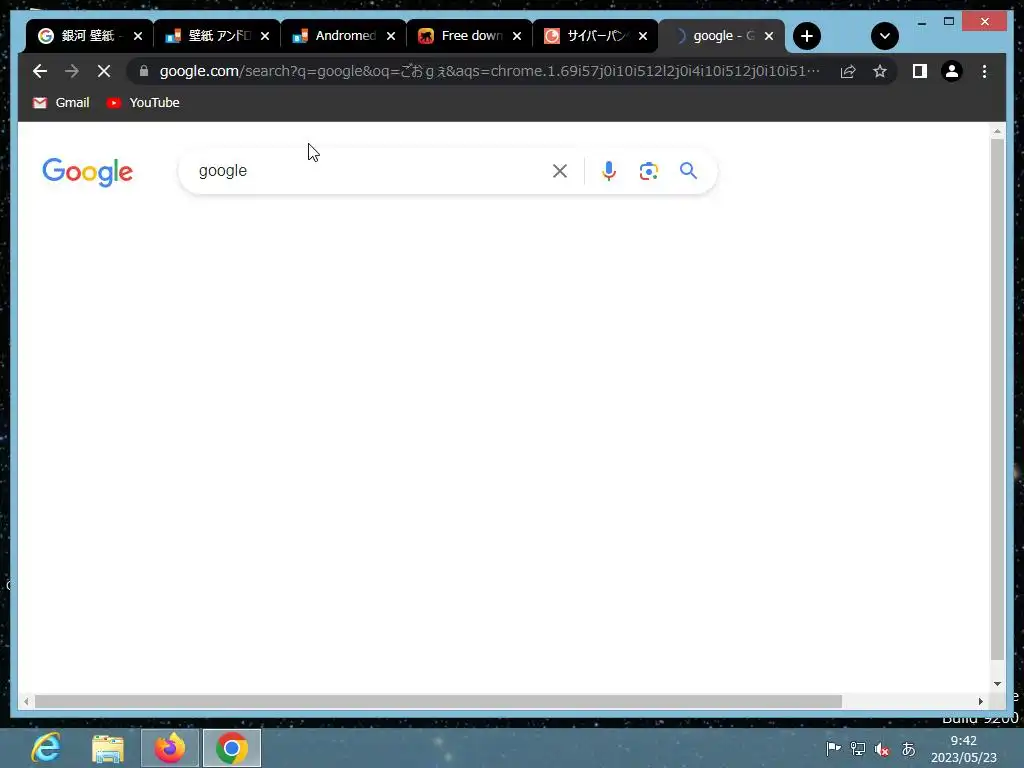Image resolution: width=1024 pixels, height=768 pixels.
Task: Open Action Center flag icon
Action: click(833, 749)
